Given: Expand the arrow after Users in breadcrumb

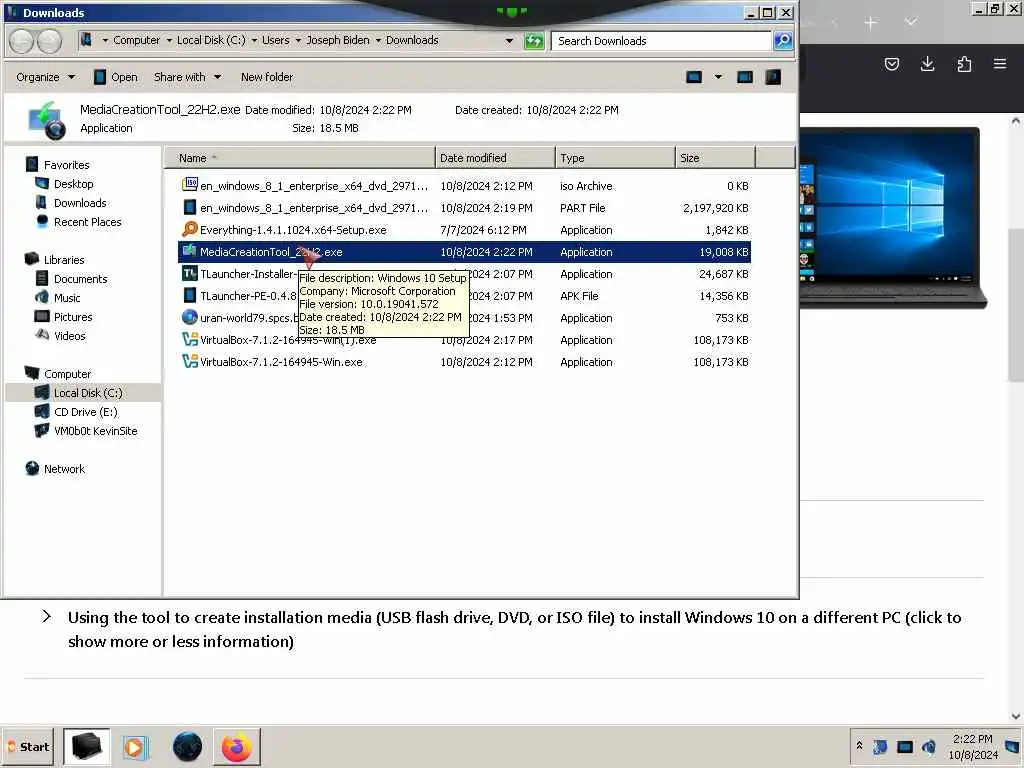Looking at the screenshot, I should point(298,40).
